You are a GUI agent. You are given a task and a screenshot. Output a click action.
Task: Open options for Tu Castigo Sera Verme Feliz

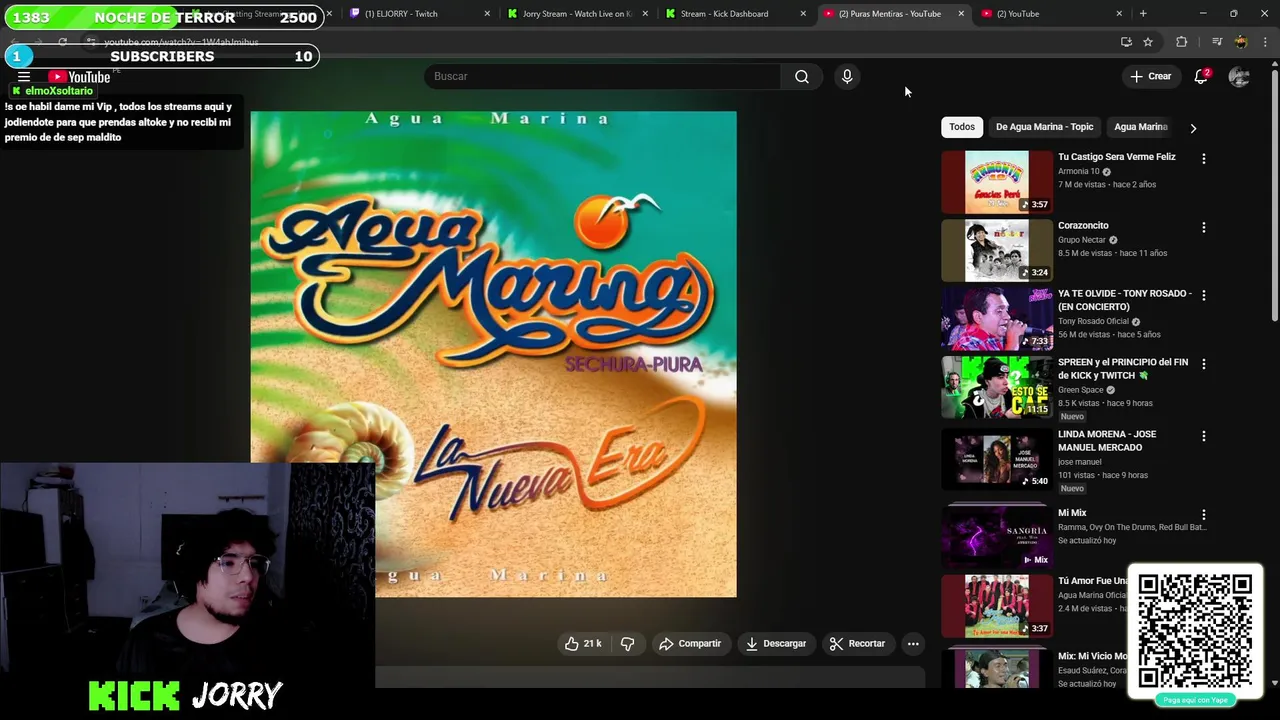click(1204, 159)
